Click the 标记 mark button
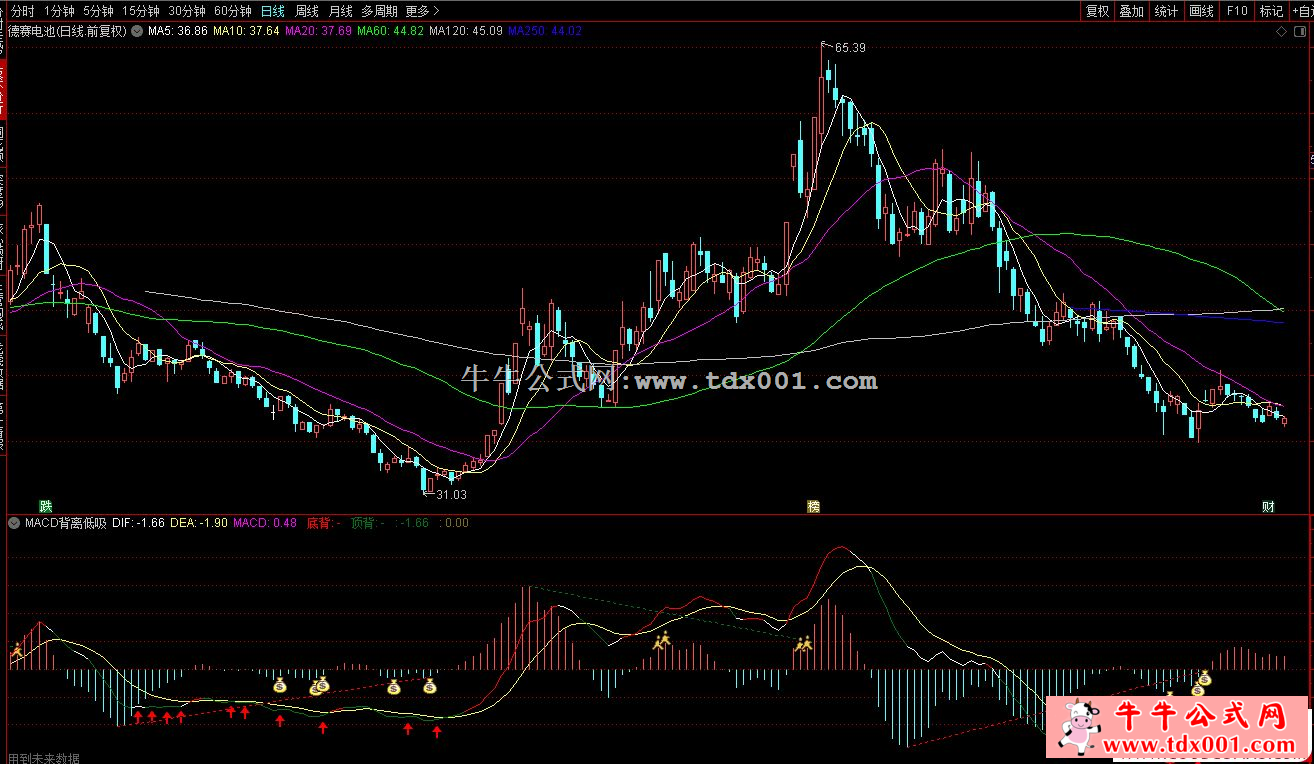The width and height of the screenshot is (1314, 764). point(1271,11)
